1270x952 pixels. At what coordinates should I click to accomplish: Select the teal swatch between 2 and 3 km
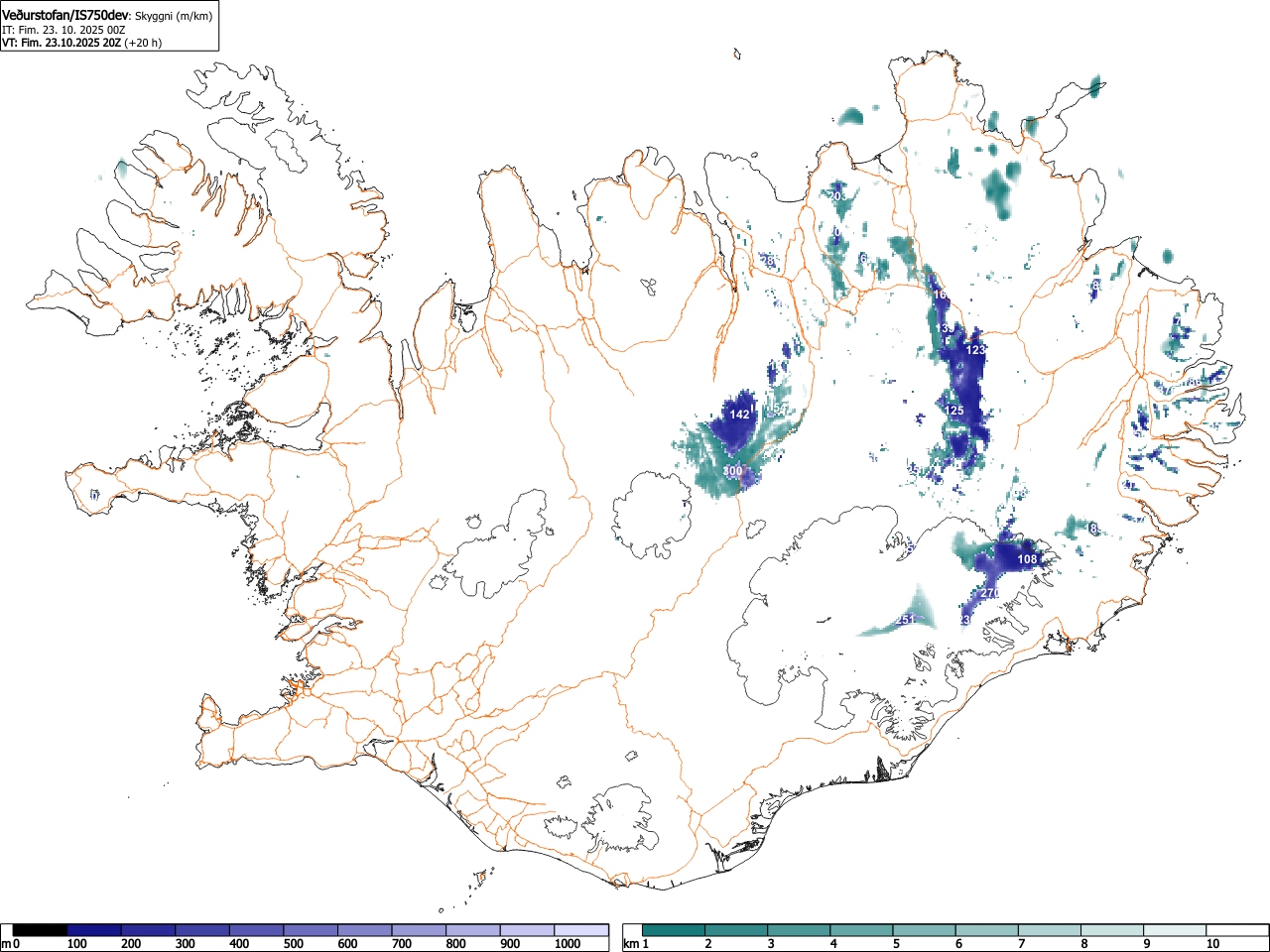pyautogui.click(x=737, y=930)
